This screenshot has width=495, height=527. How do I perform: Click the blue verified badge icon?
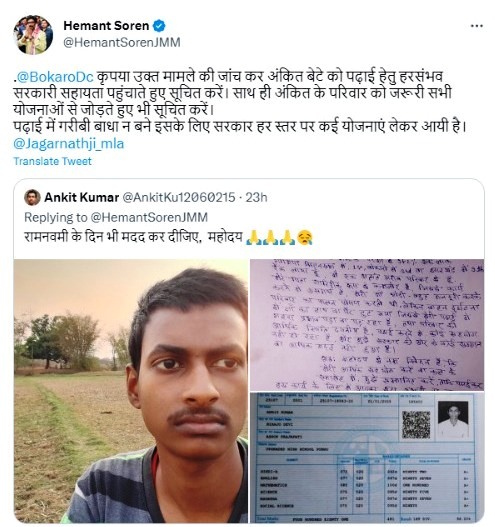tap(159, 26)
